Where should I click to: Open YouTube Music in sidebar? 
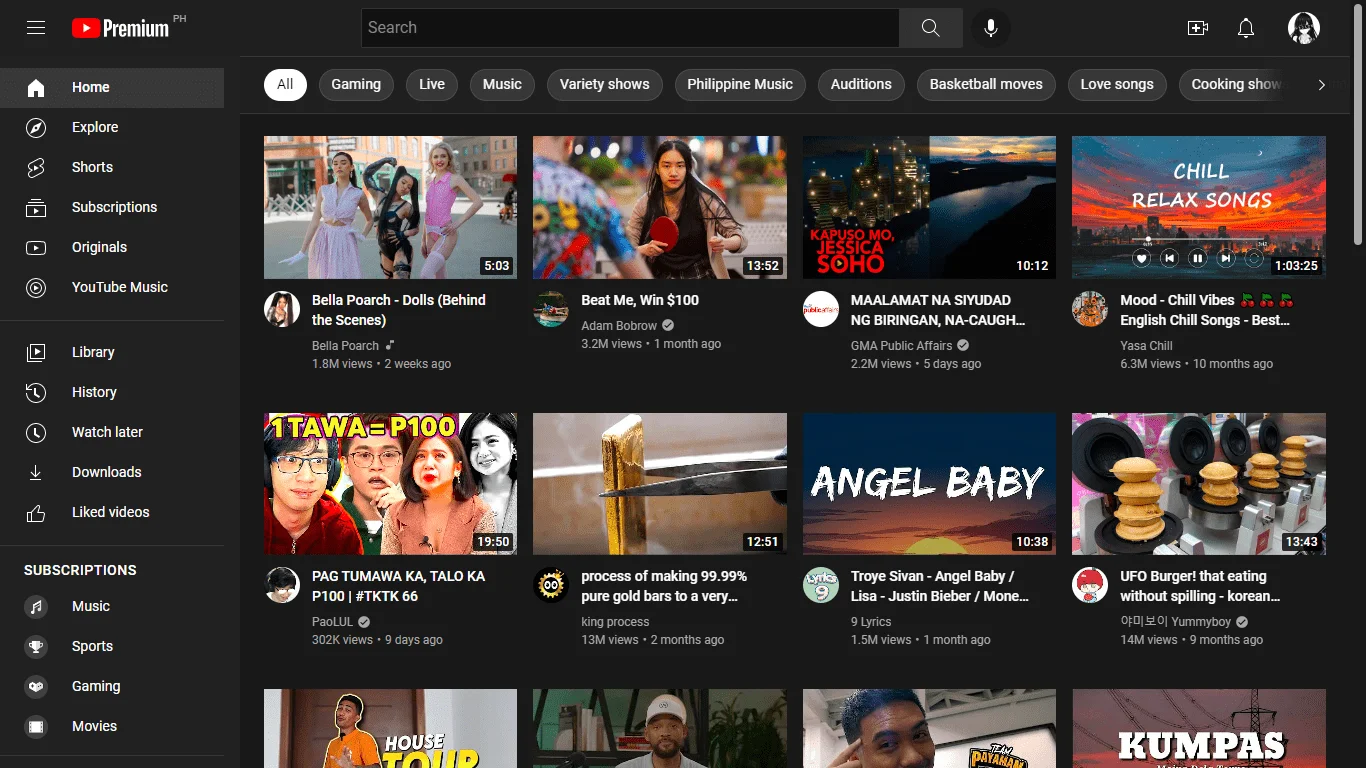tap(112, 287)
